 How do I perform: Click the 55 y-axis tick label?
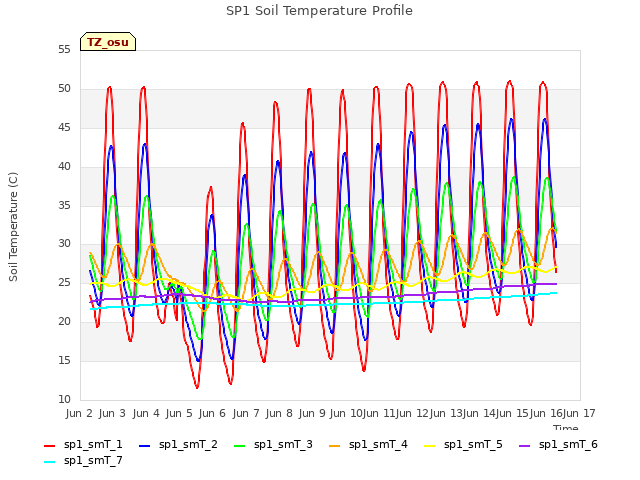coord(64,50)
